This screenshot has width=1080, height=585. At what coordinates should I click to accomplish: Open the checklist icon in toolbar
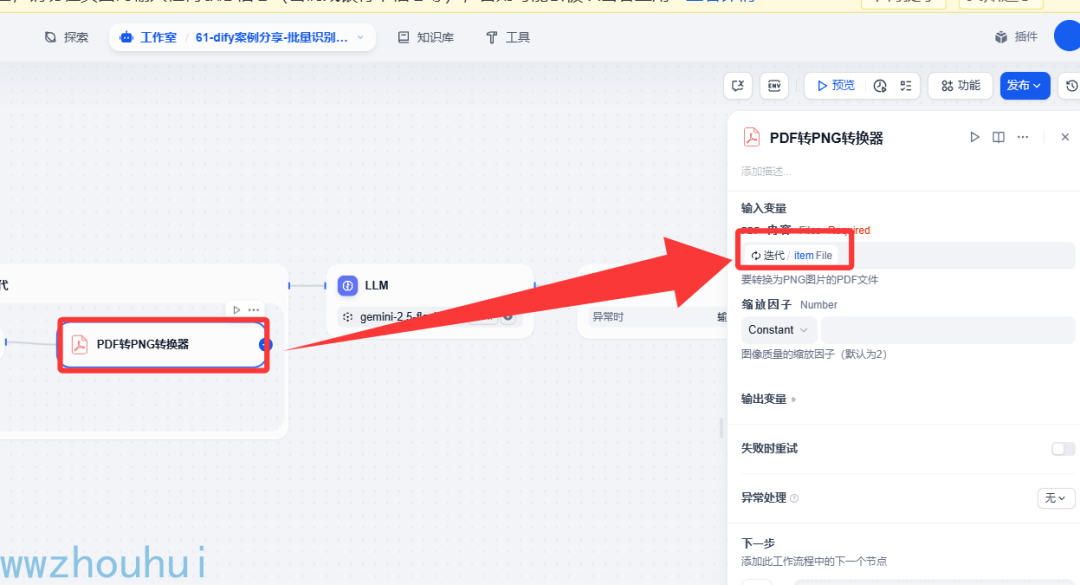pyautogui.click(x=905, y=85)
